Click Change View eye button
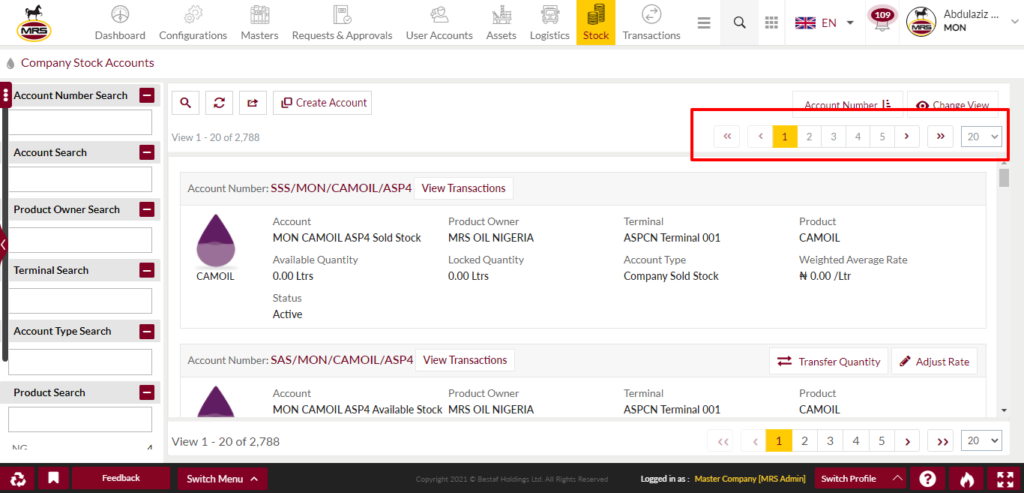This screenshot has width=1024, height=493. [x=952, y=104]
